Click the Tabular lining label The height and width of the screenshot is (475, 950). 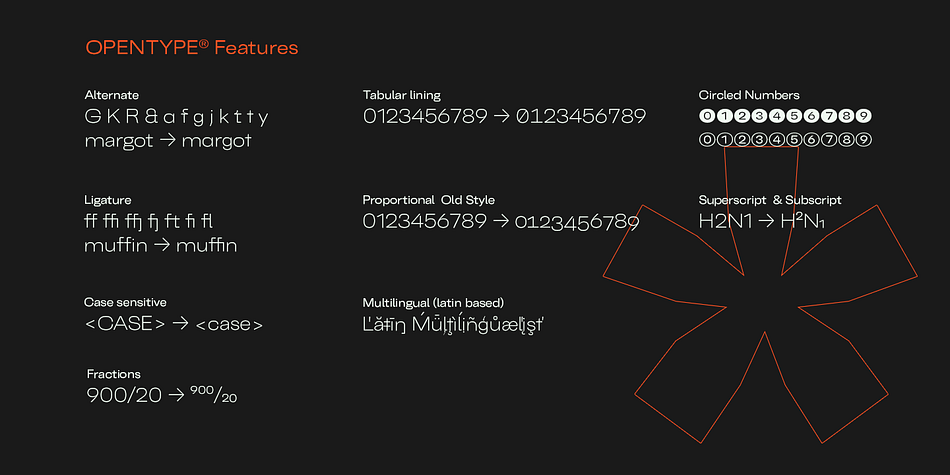[402, 95]
